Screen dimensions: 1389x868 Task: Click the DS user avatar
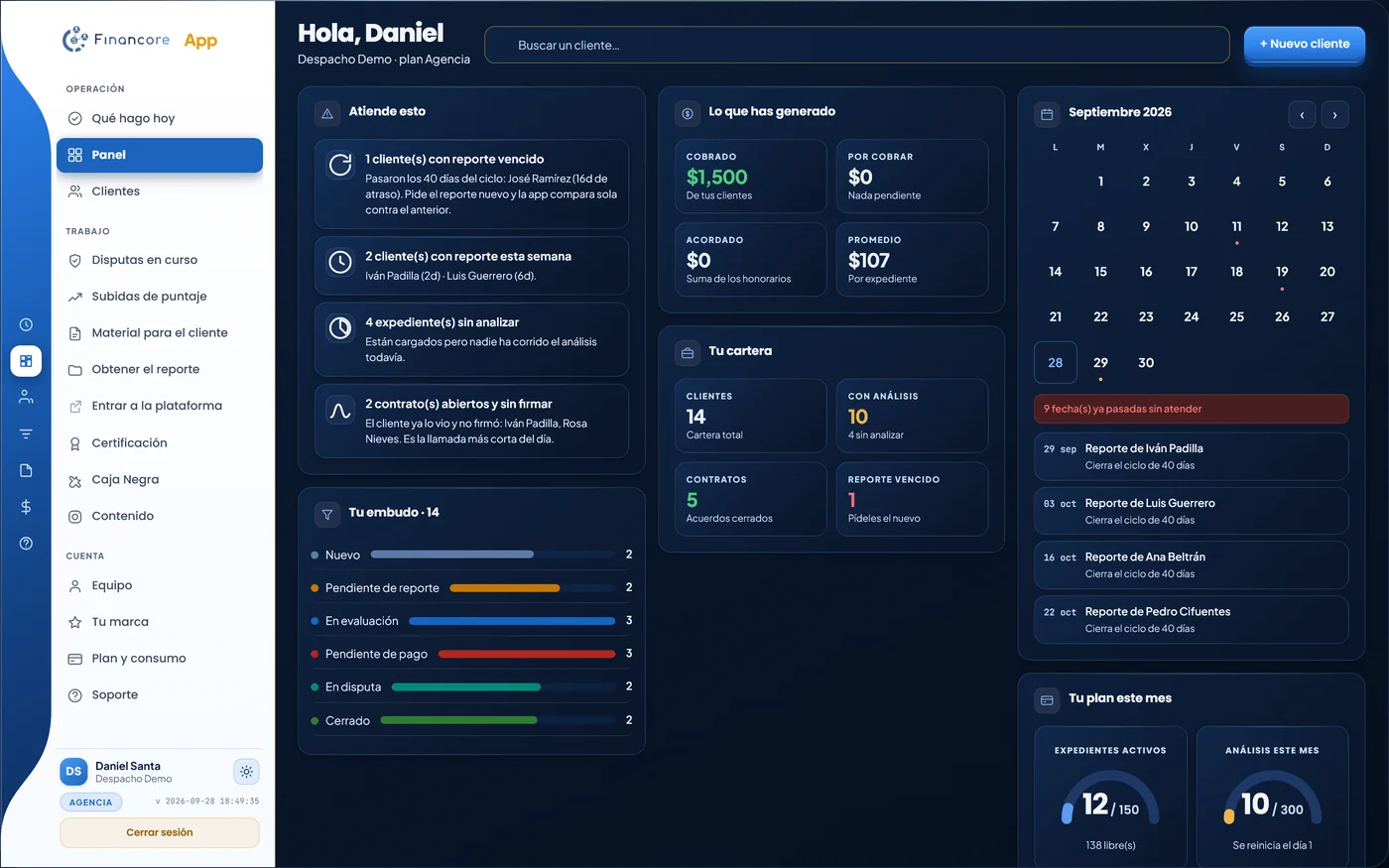[73, 772]
